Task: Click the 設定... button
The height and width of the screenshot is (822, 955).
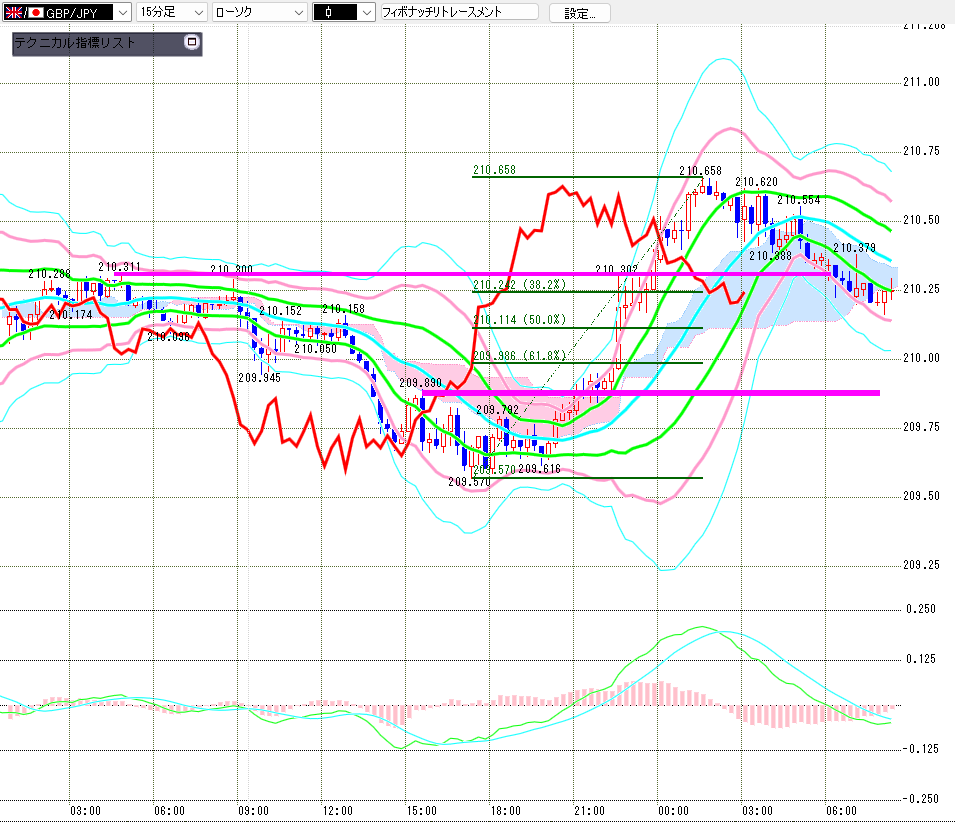Action: coord(579,13)
